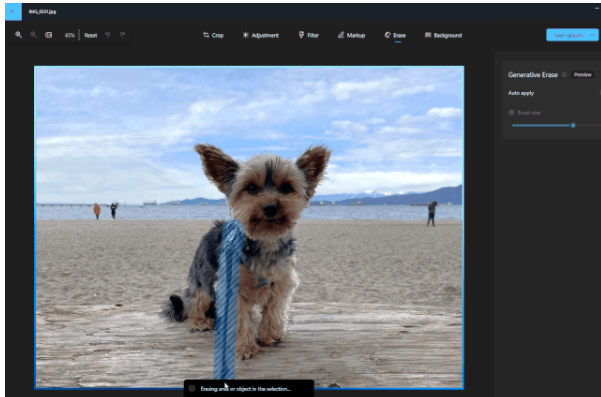Redo the last edit
Screen dimensions: 601x397
122,35
